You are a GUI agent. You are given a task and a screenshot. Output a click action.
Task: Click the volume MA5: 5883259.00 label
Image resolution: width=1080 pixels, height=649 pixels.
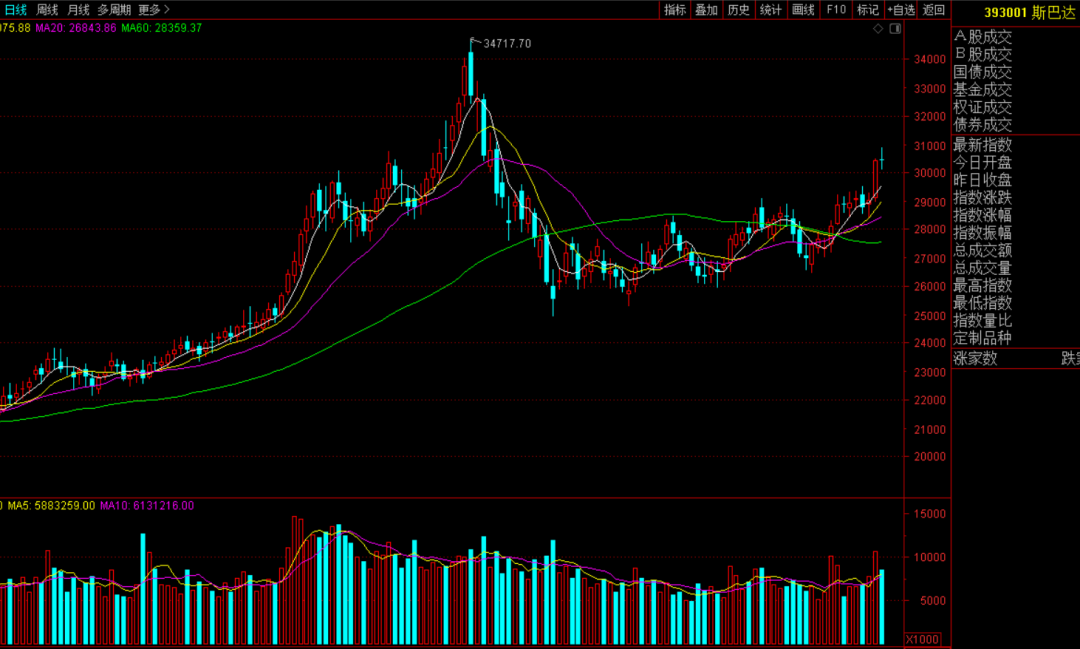52,506
